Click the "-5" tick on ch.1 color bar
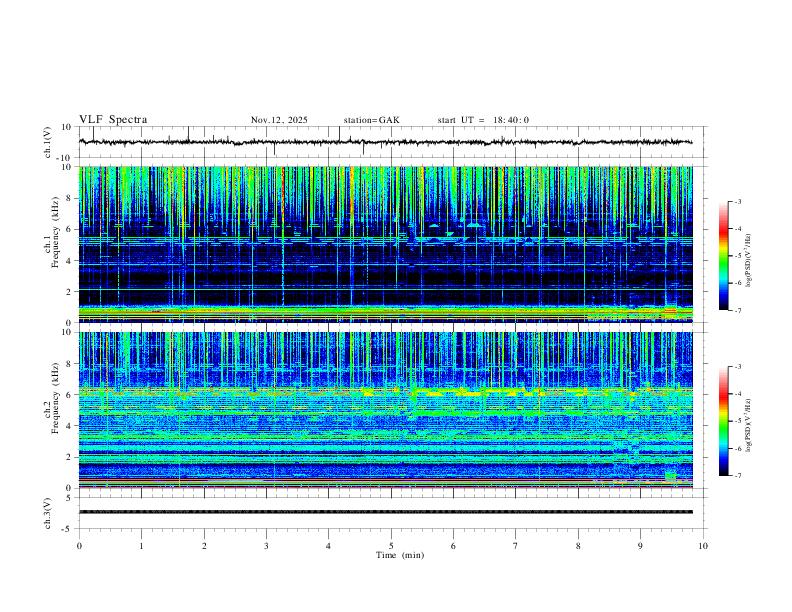The height and width of the screenshot is (612, 792). [737, 256]
